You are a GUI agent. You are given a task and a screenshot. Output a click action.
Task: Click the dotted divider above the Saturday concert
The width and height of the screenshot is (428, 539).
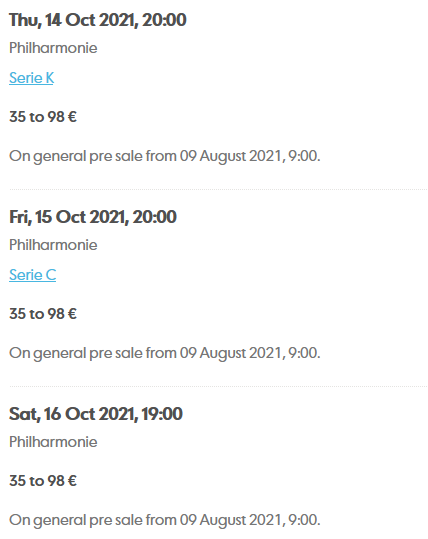(x=218, y=386)
